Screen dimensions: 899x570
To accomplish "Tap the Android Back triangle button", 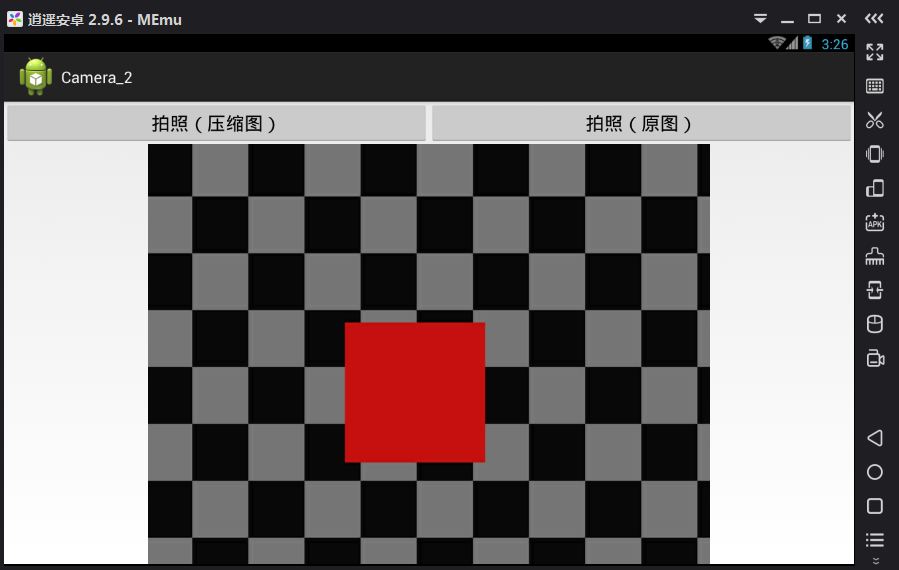I will 874,438.
